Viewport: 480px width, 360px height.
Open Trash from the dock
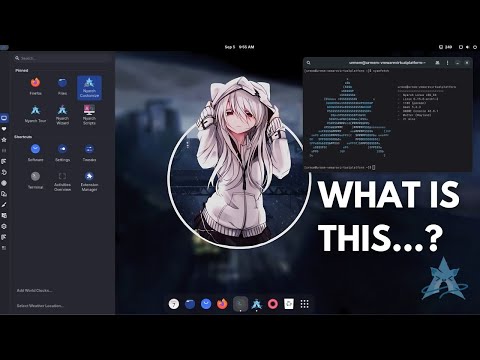pyautogui.click(x=289, y=304)
